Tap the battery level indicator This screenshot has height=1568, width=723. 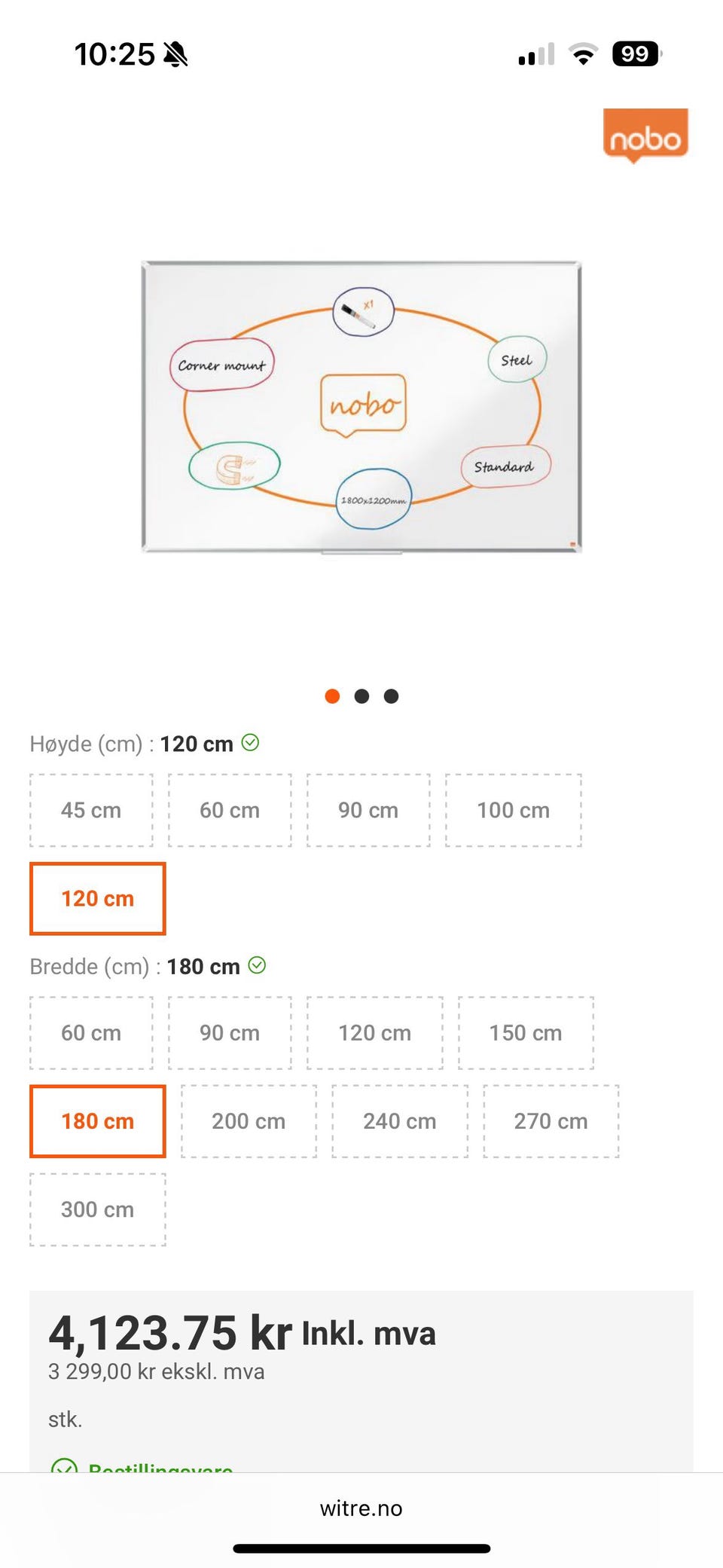pos(636,54)
